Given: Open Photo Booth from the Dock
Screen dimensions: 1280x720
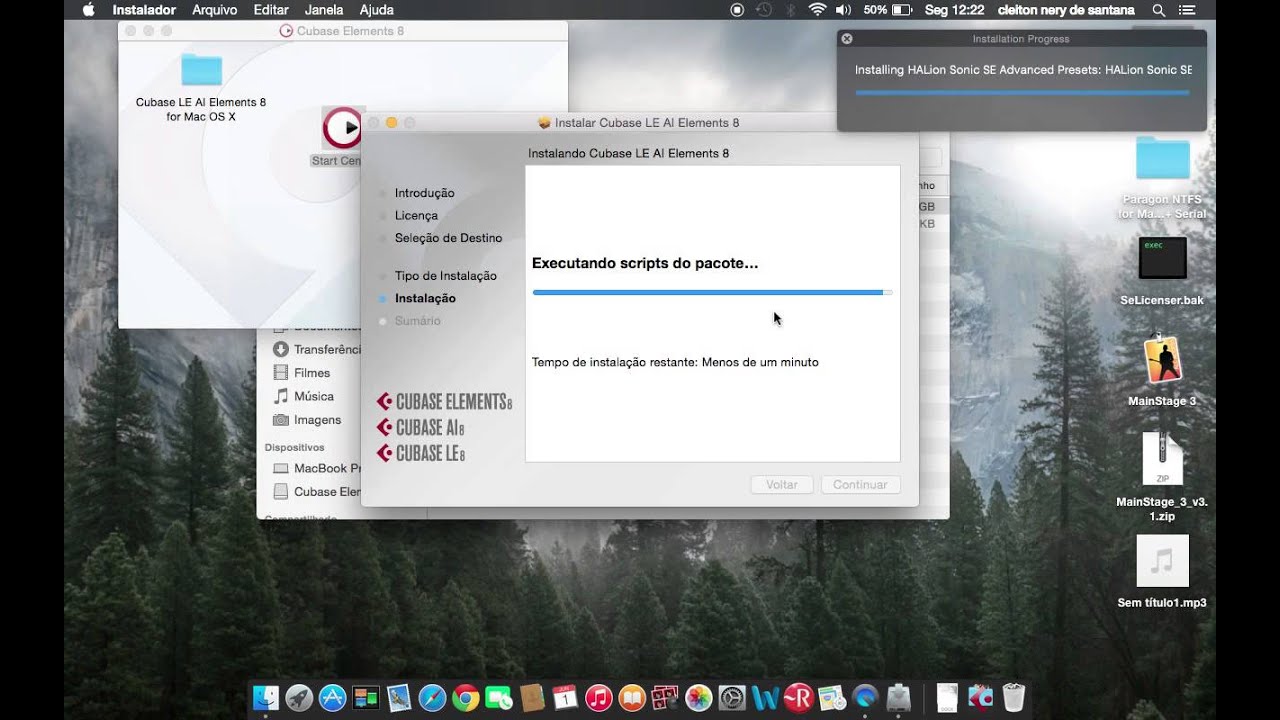Looking at the screenshot, I should click(x=665, y=697).
